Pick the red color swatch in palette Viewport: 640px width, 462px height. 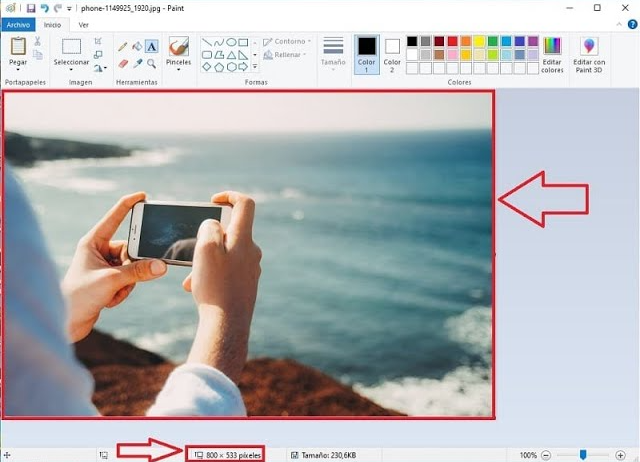pos(453,42)
